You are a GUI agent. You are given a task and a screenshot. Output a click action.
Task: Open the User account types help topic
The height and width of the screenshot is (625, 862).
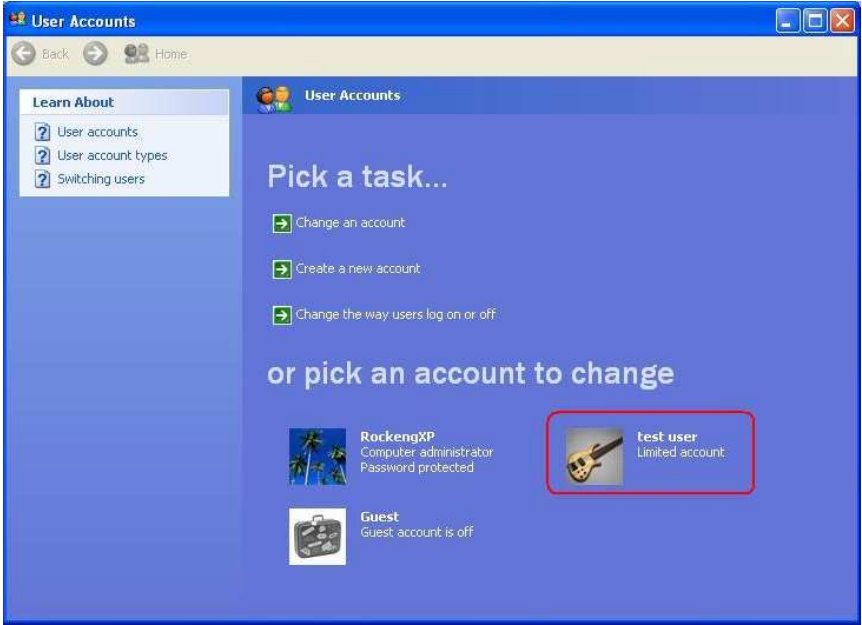(x=112, y=156)
